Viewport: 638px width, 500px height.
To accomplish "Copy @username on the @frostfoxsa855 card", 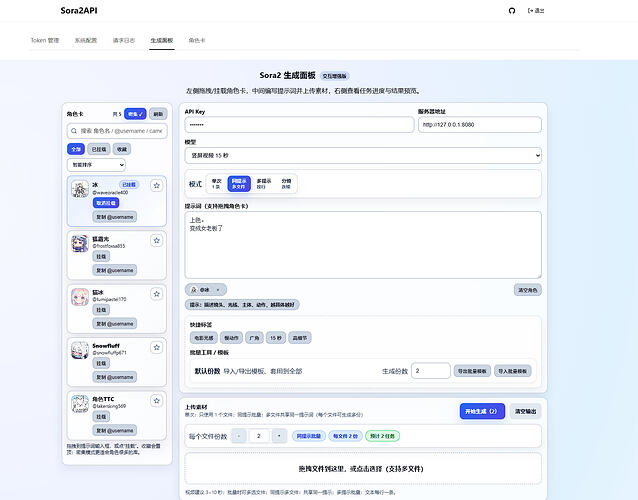I will [x=115, y=270].
